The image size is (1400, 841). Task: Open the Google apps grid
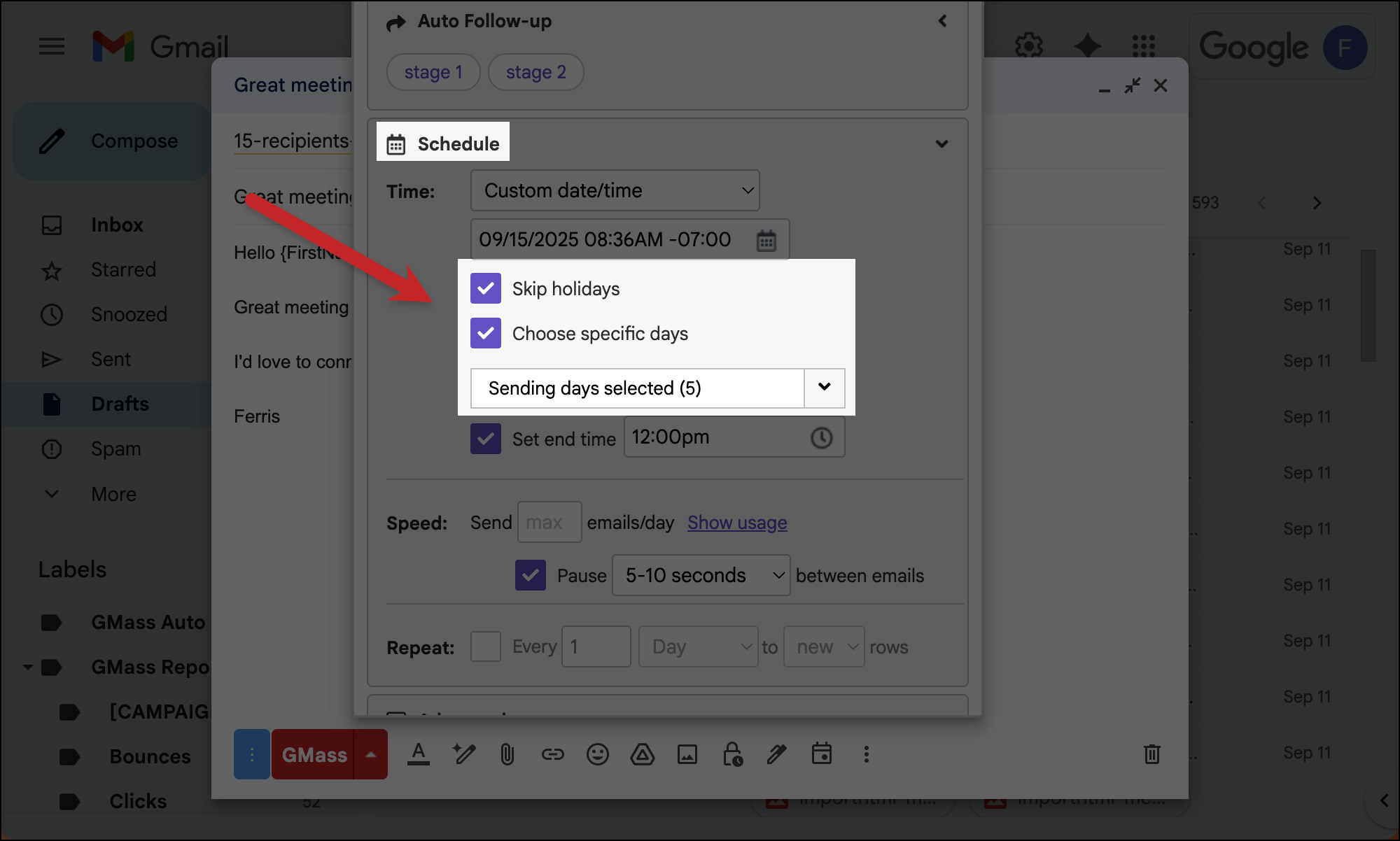1143,46
